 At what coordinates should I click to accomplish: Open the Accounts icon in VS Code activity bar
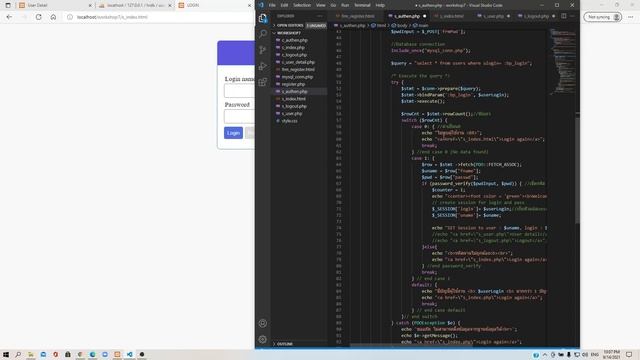coord(262,323)
